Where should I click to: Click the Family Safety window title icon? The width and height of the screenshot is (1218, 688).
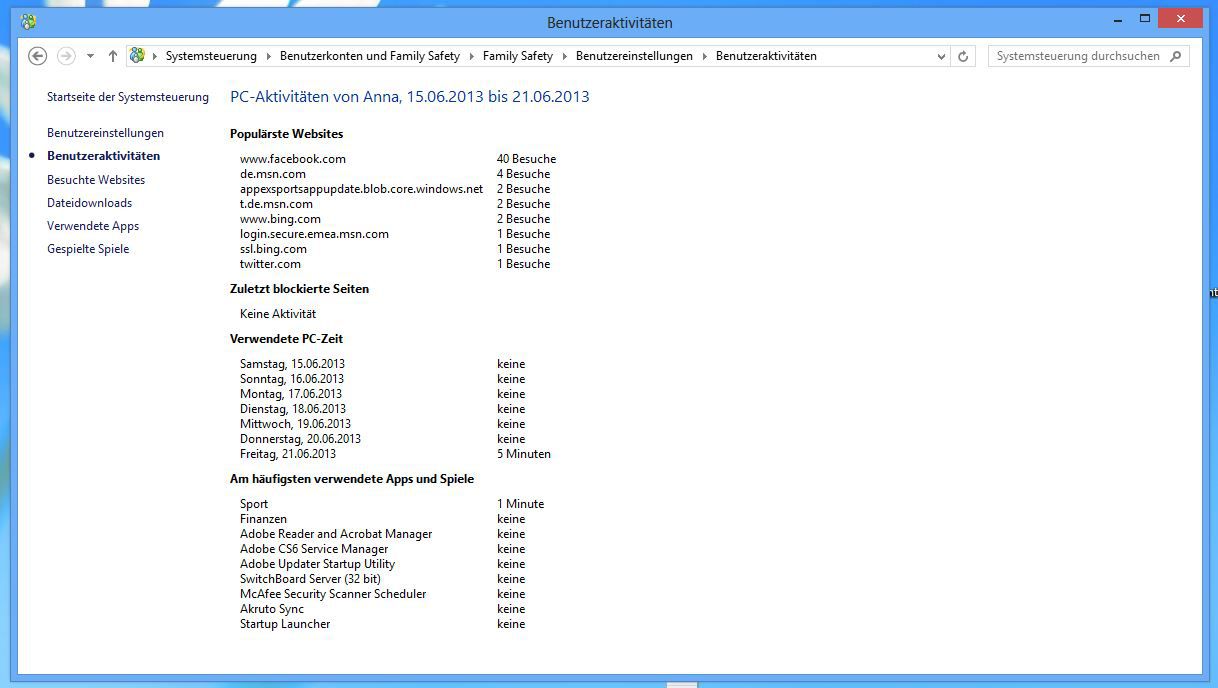[28, 21]
